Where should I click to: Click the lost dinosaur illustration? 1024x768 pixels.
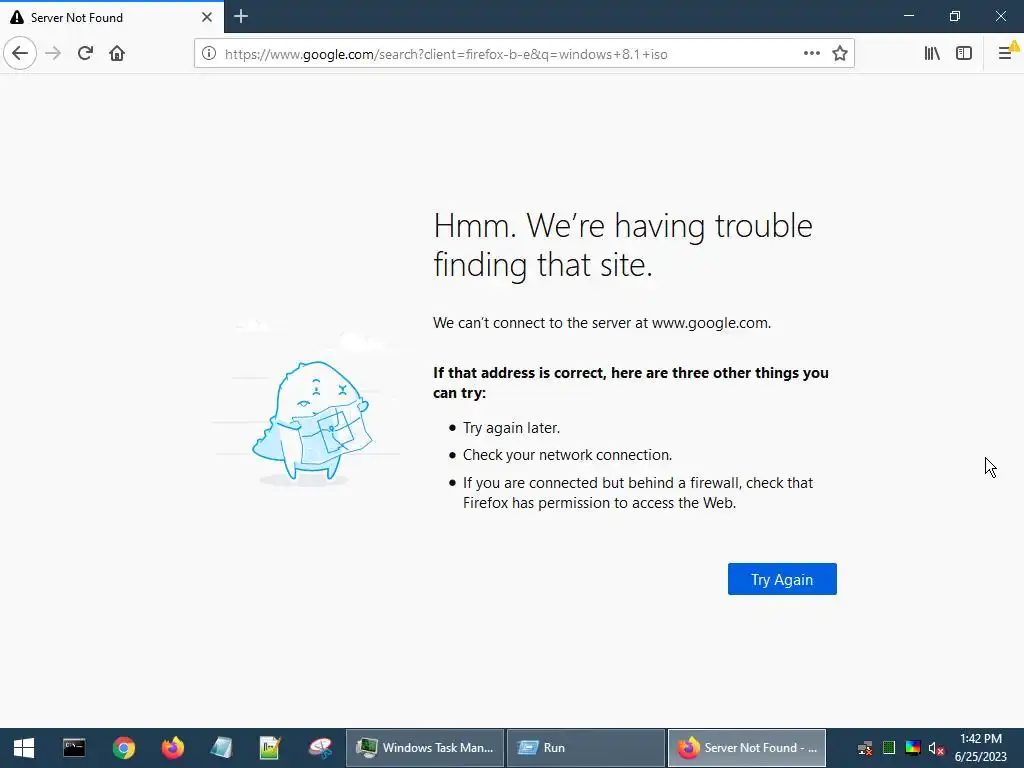tap(312, 422)
